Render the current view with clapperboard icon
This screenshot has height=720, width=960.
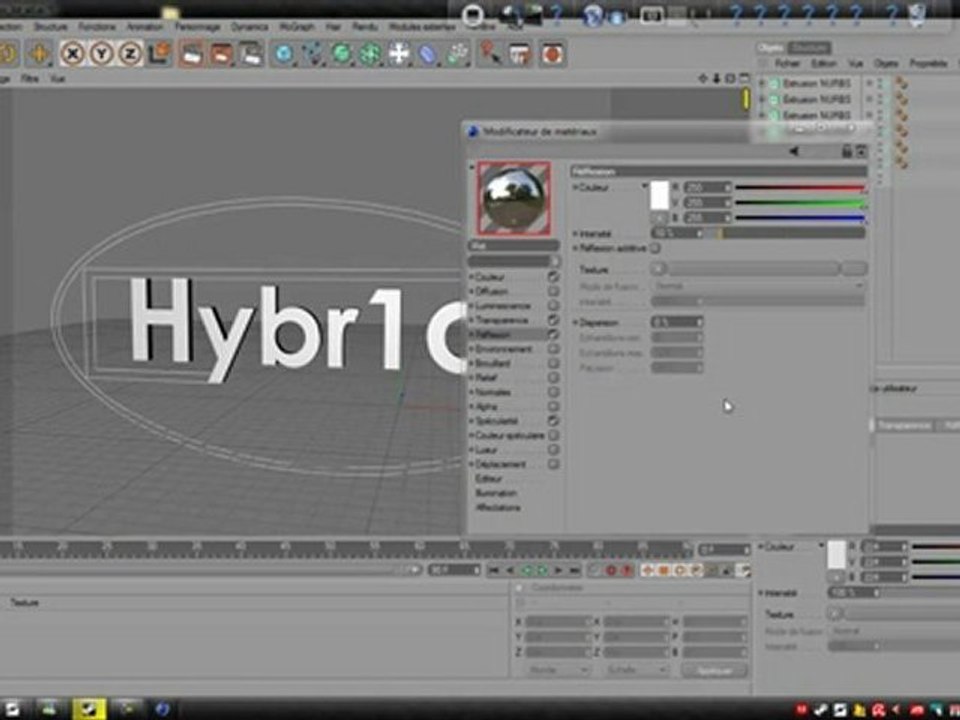tap(191, 54)
